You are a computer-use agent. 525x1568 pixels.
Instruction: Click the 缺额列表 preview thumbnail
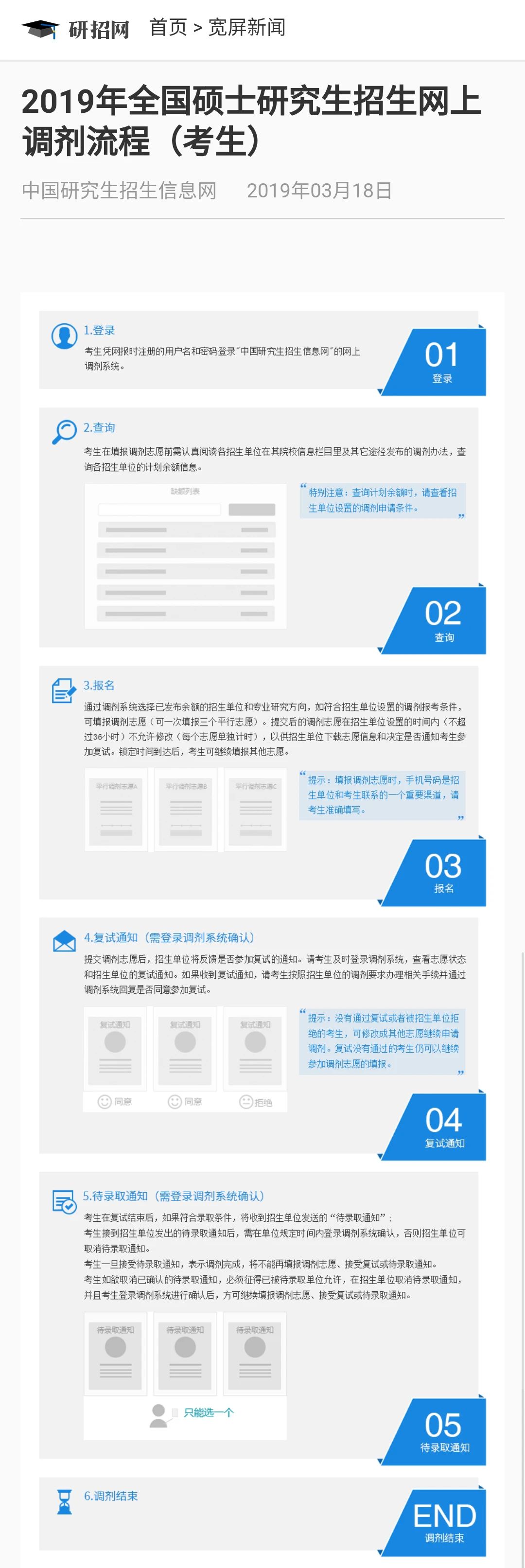pyautogui.click(x=186, y=556)
